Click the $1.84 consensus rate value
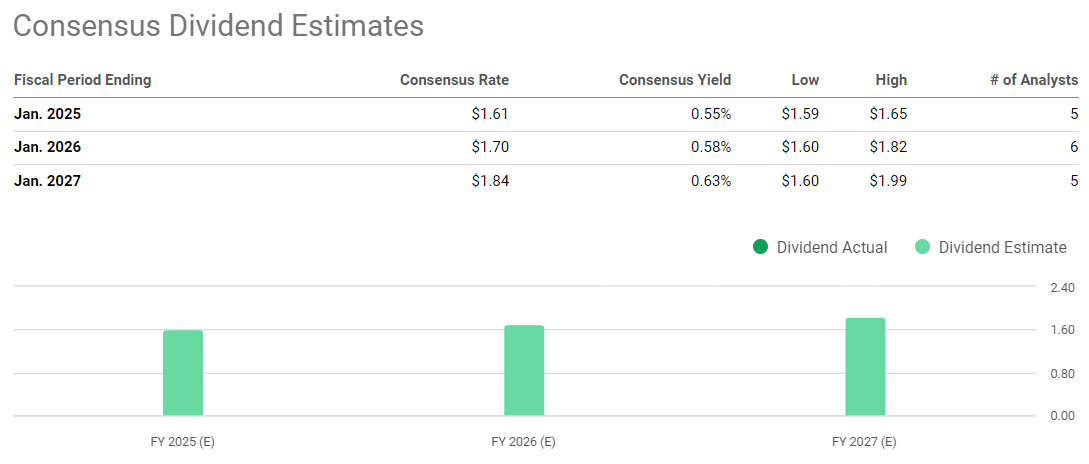The image size is (1089, 464). [x=490, y=181]
